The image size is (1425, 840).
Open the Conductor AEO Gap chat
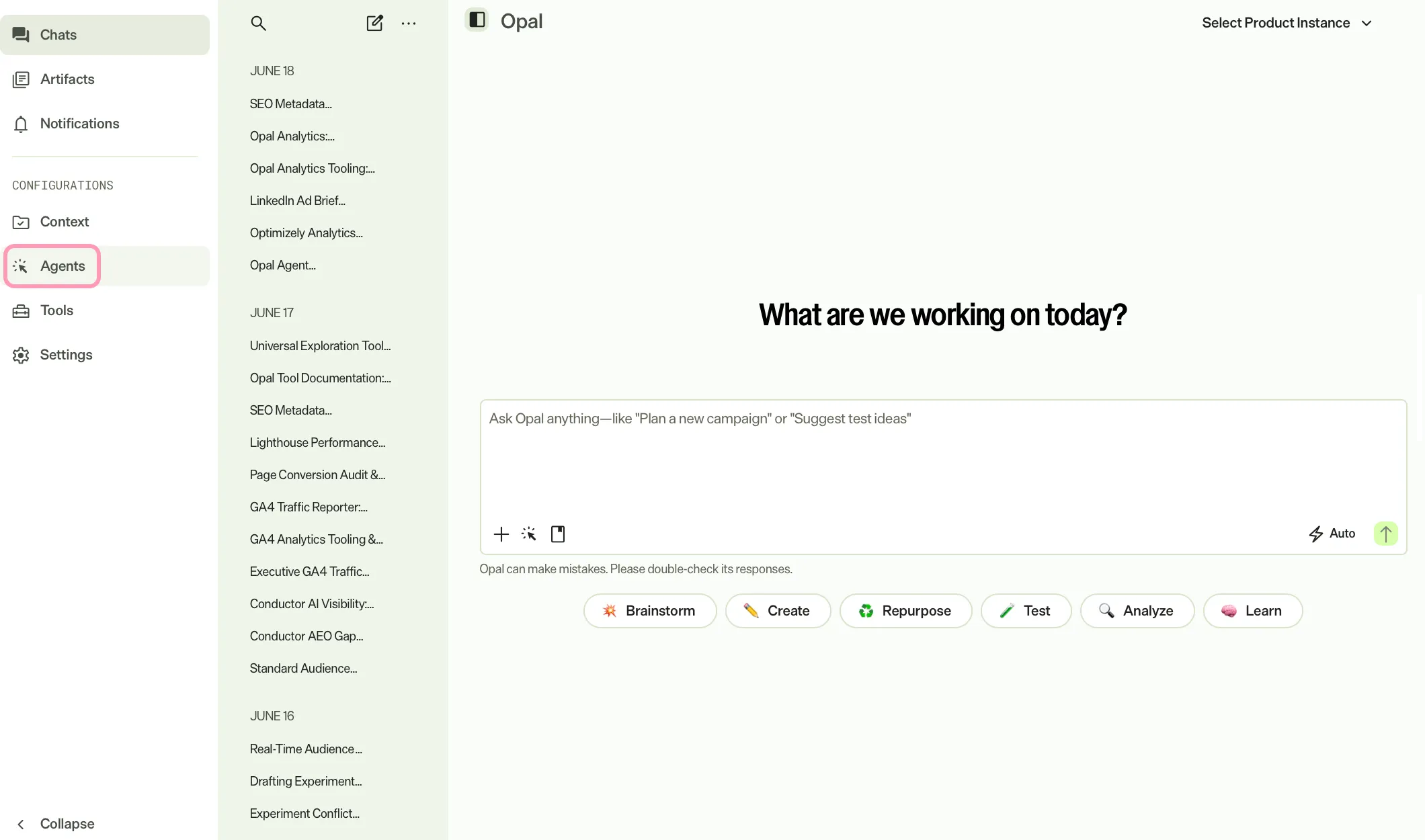click(307, 636)
